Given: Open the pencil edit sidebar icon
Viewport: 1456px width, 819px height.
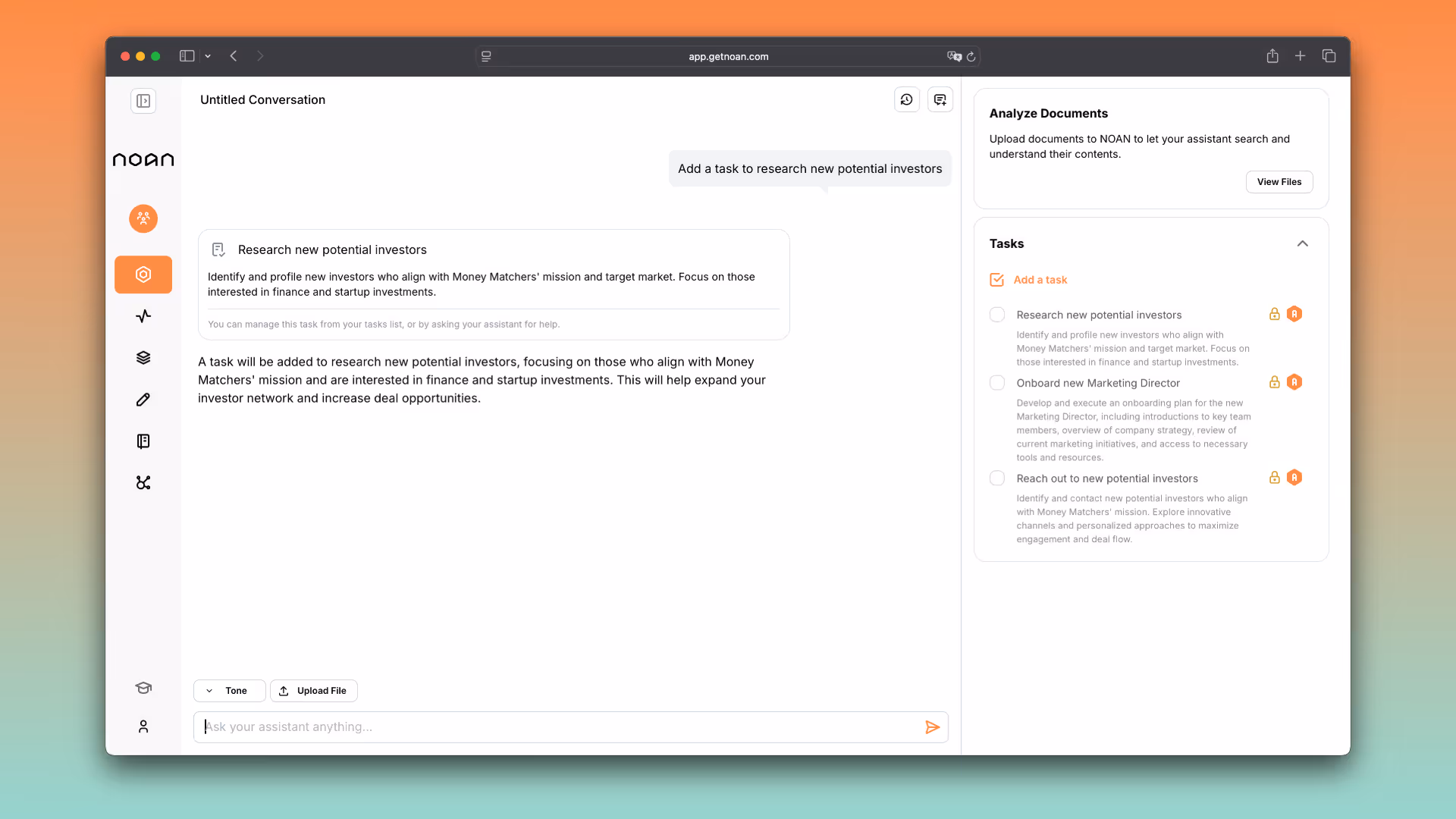Looking at the screenshot, I should [143, 400].
